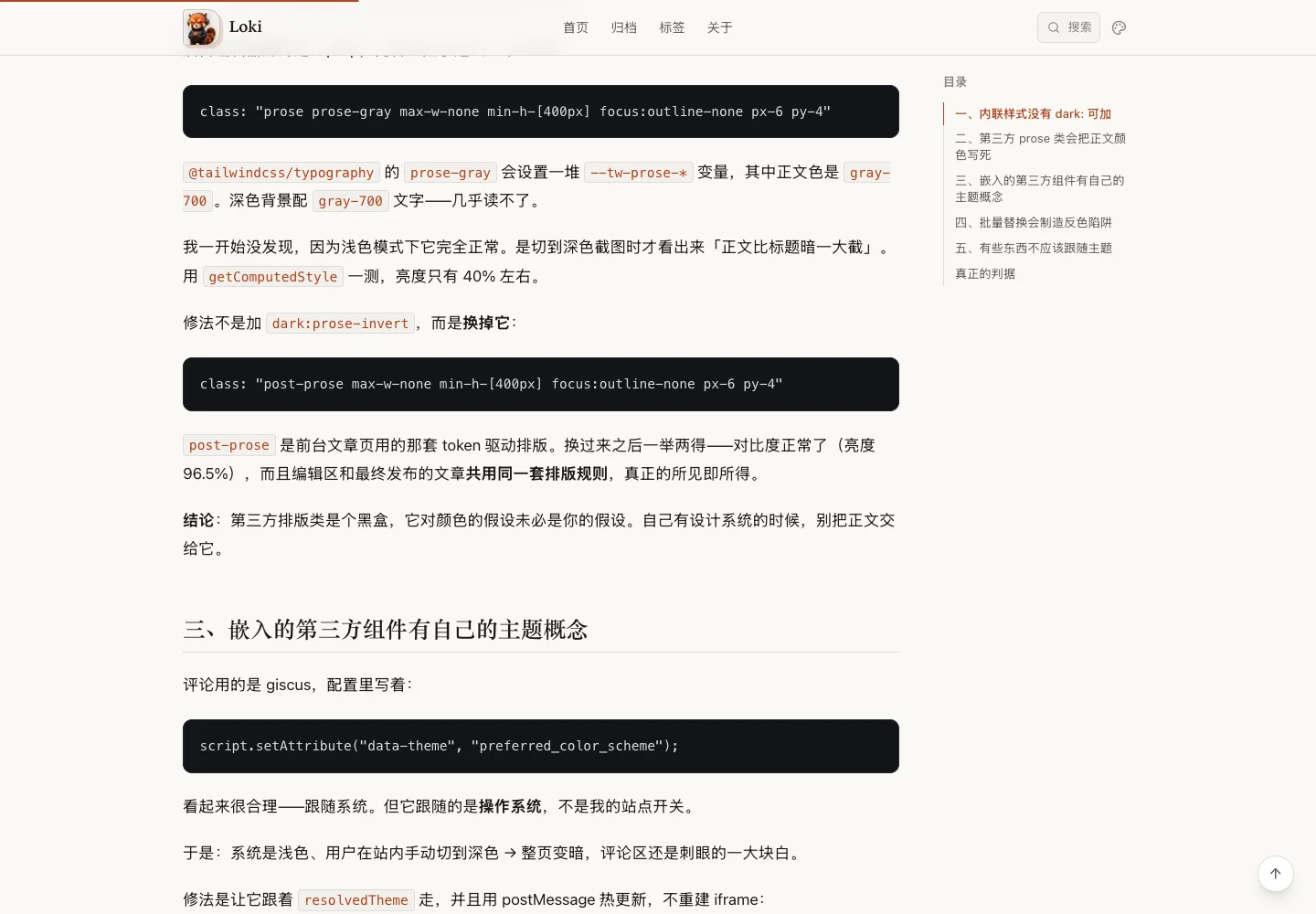Click the Loki site title

(246, 27)
